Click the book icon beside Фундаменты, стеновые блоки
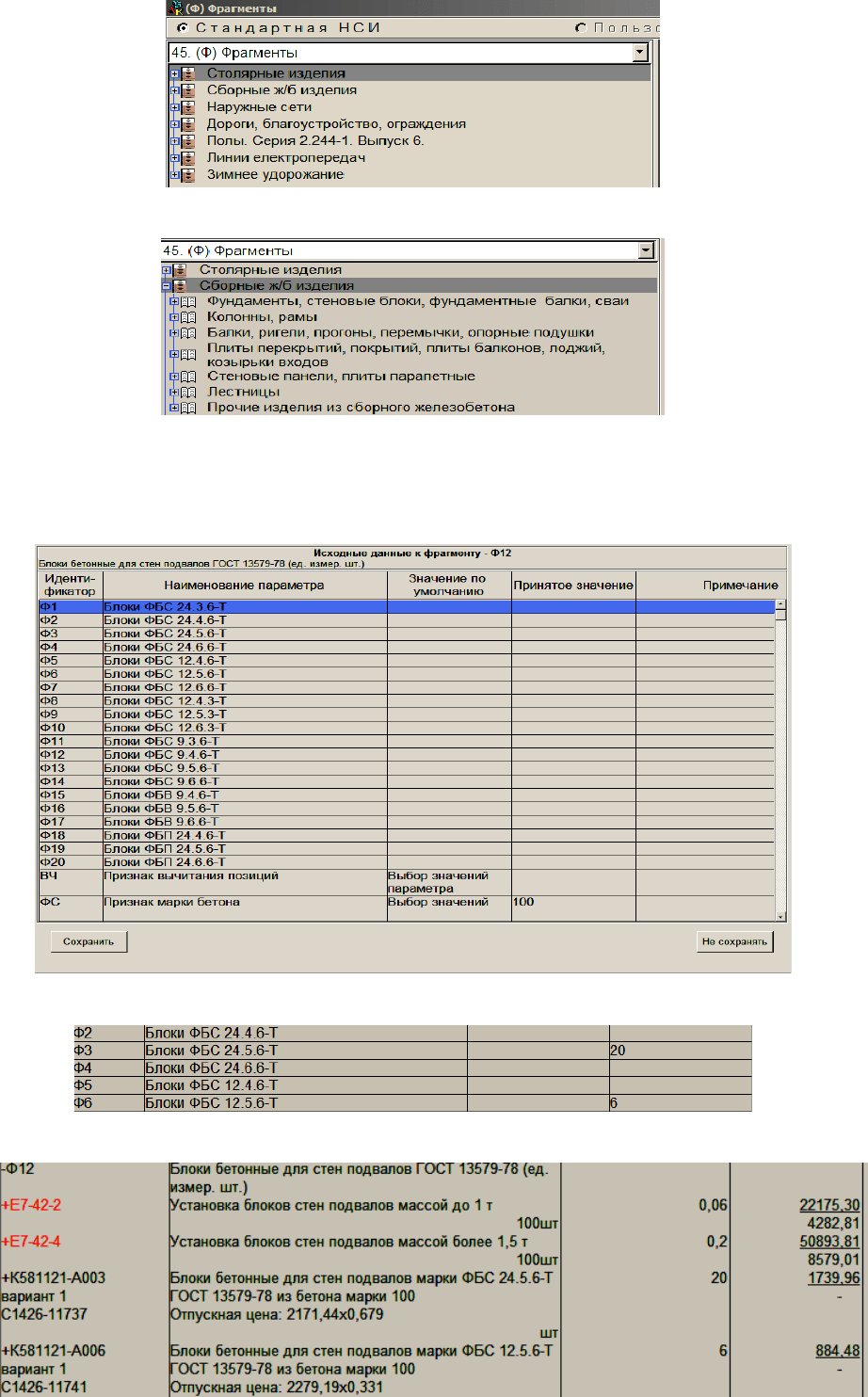This screenshot has height=1397, width=868. (188, 302)
